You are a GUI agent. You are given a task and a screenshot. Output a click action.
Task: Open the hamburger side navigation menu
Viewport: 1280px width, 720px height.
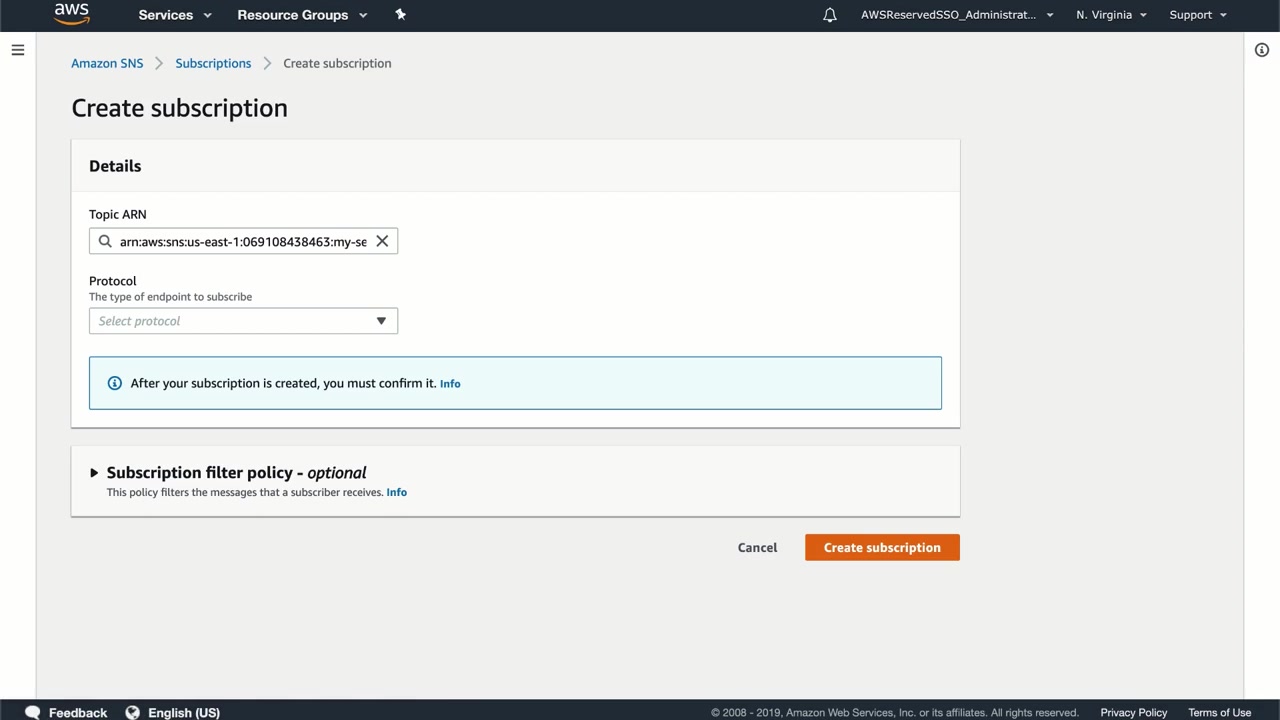click(18, 50)
